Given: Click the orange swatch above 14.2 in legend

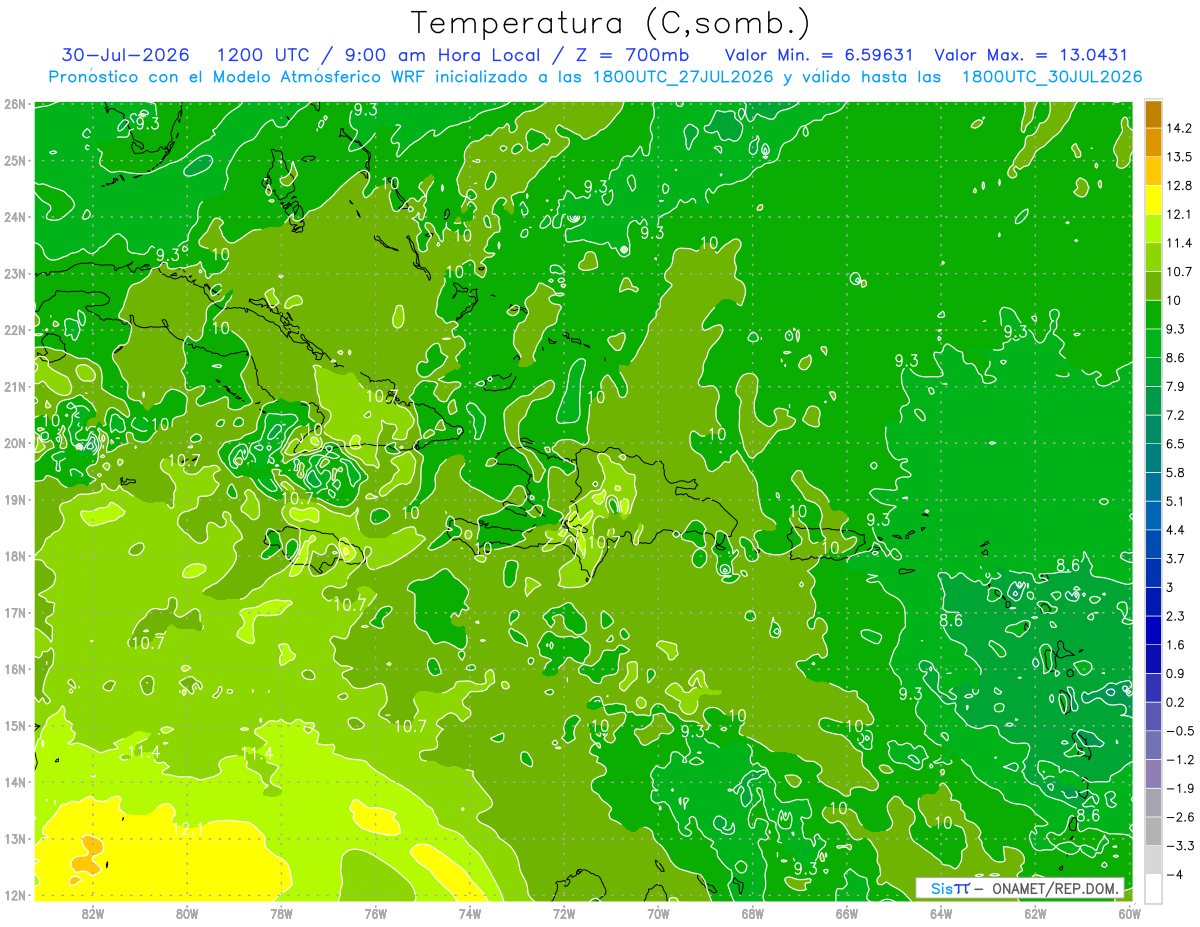Looking at the screenshot, I should click(x=1153, y=114).
